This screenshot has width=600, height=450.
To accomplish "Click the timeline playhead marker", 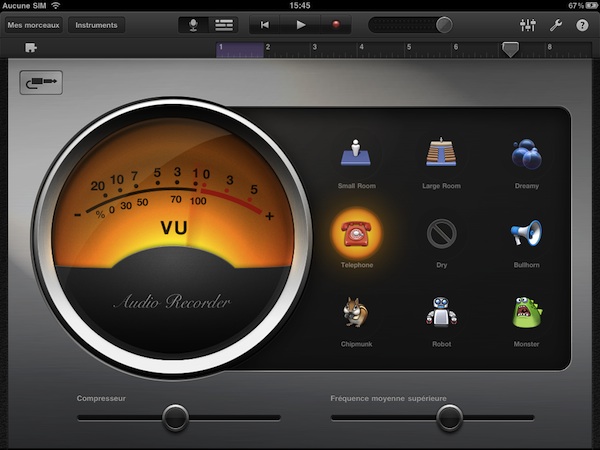I will pos(510,49).
